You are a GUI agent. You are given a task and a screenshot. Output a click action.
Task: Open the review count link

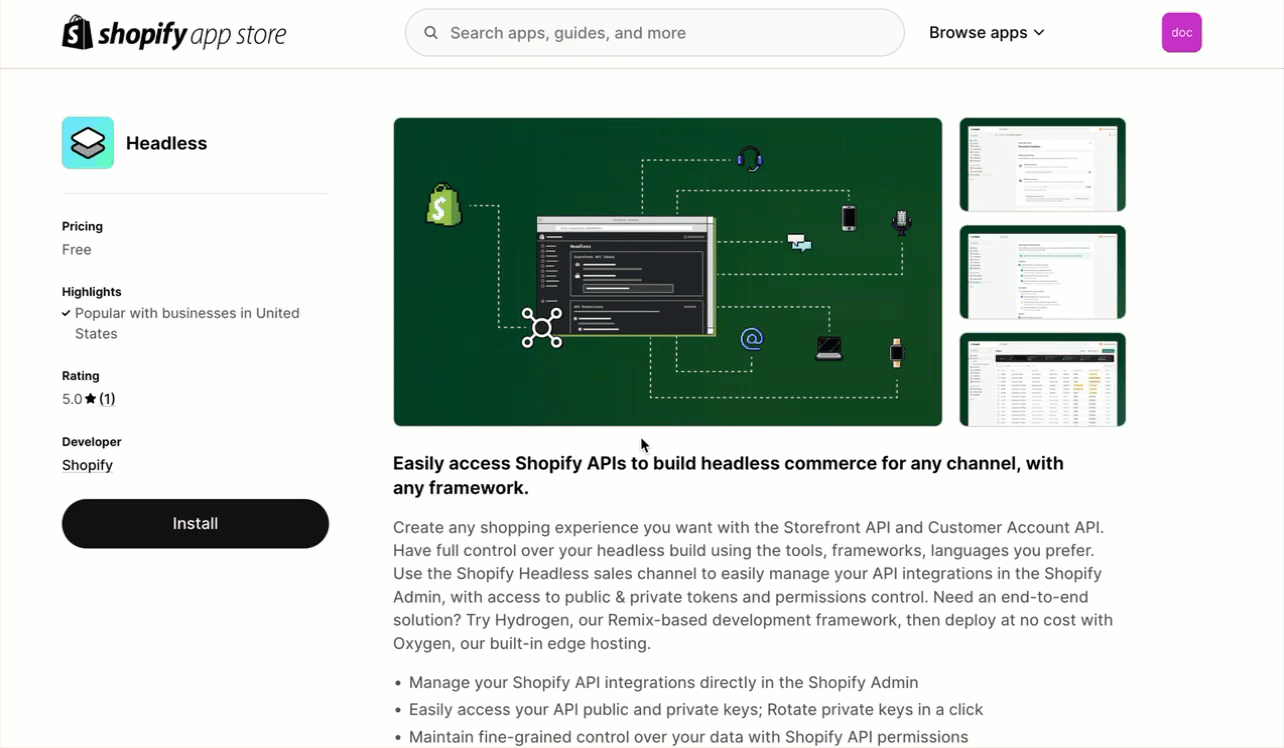(107, 399)
